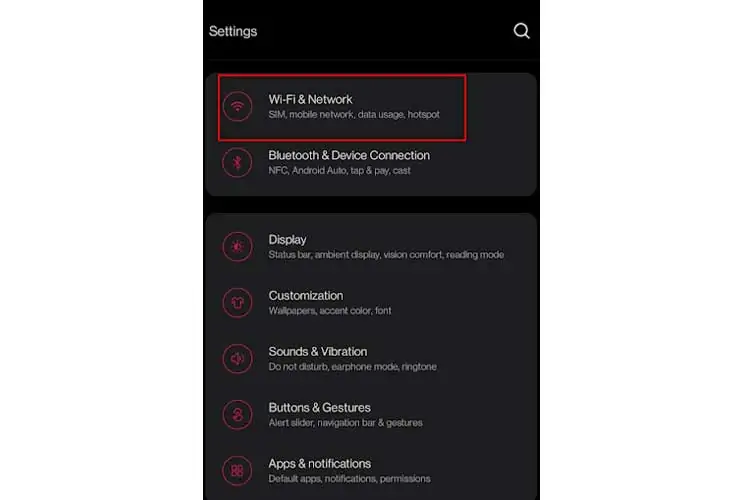Open Customization settings
750x500 pixels.
pos(371,302)
